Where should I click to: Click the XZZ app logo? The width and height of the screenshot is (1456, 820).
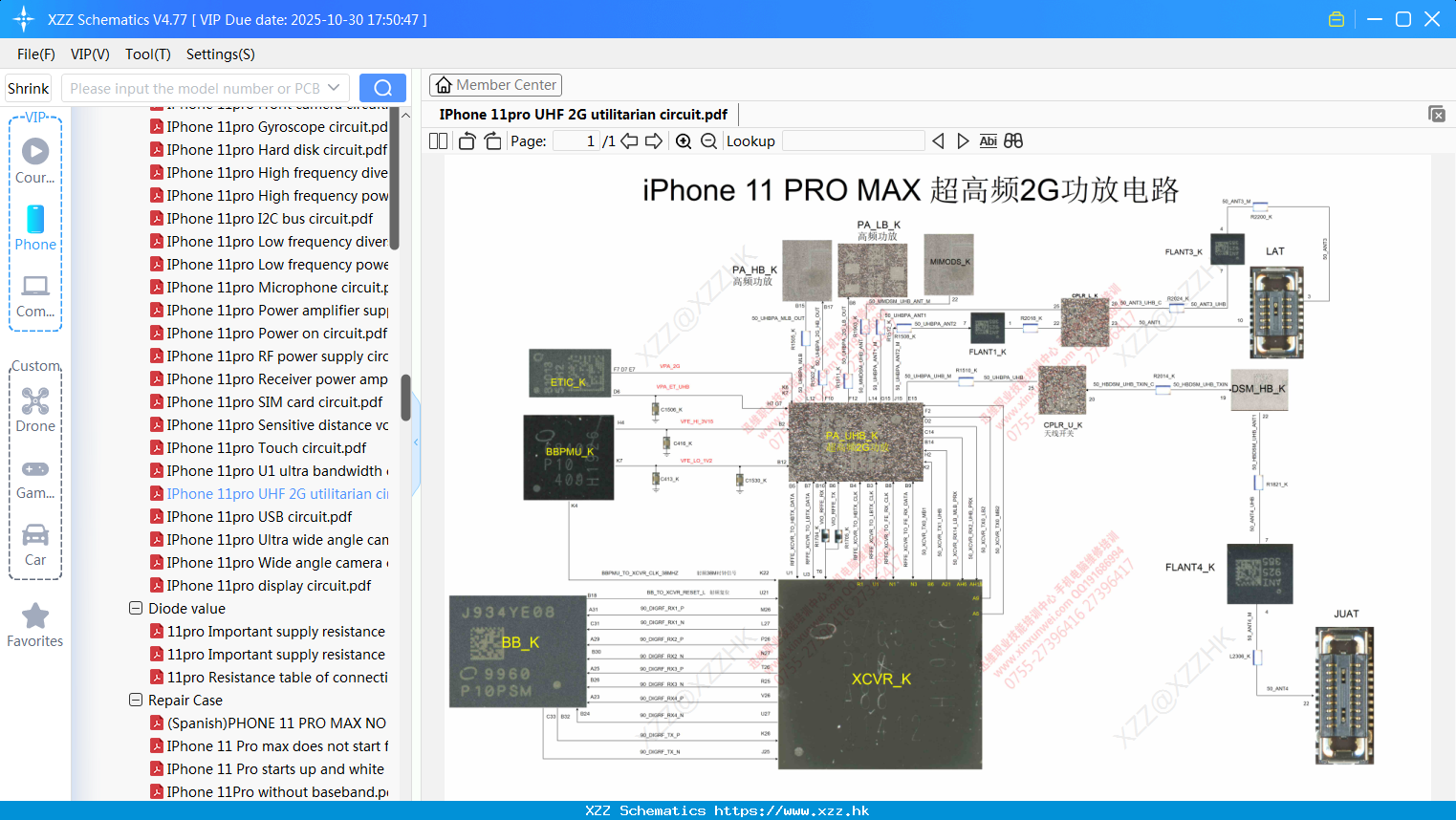click(24, 19)
